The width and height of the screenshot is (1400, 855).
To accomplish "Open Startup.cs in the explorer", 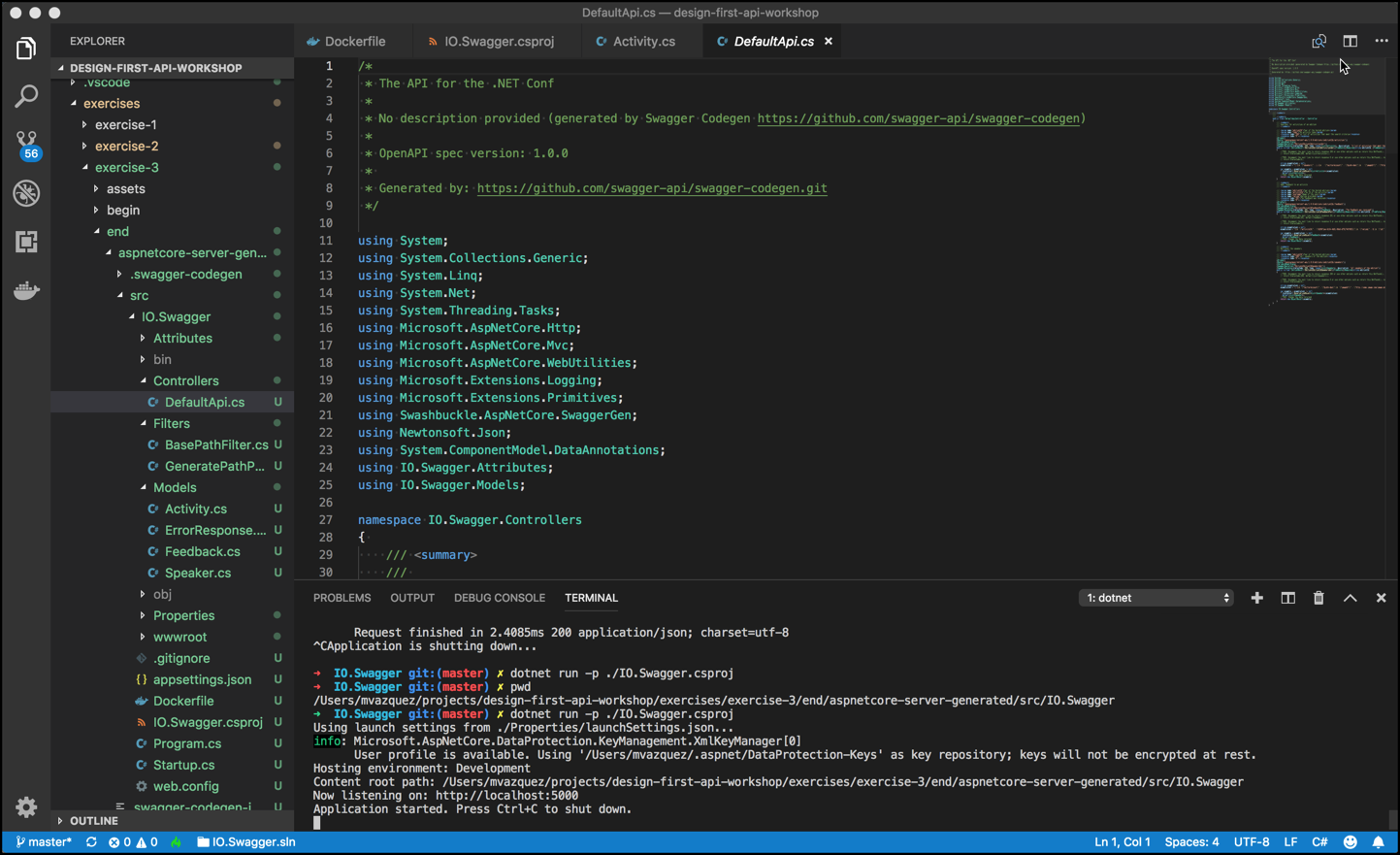I will pyautogui.click(x=183, y=765).
